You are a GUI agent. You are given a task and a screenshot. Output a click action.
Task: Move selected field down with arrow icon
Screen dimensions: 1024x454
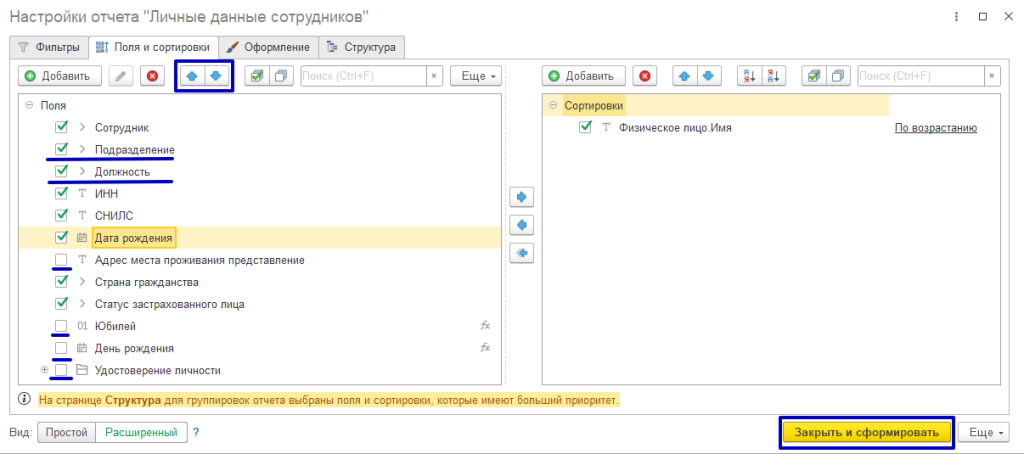pyautogui.click(x=216, y=76)
